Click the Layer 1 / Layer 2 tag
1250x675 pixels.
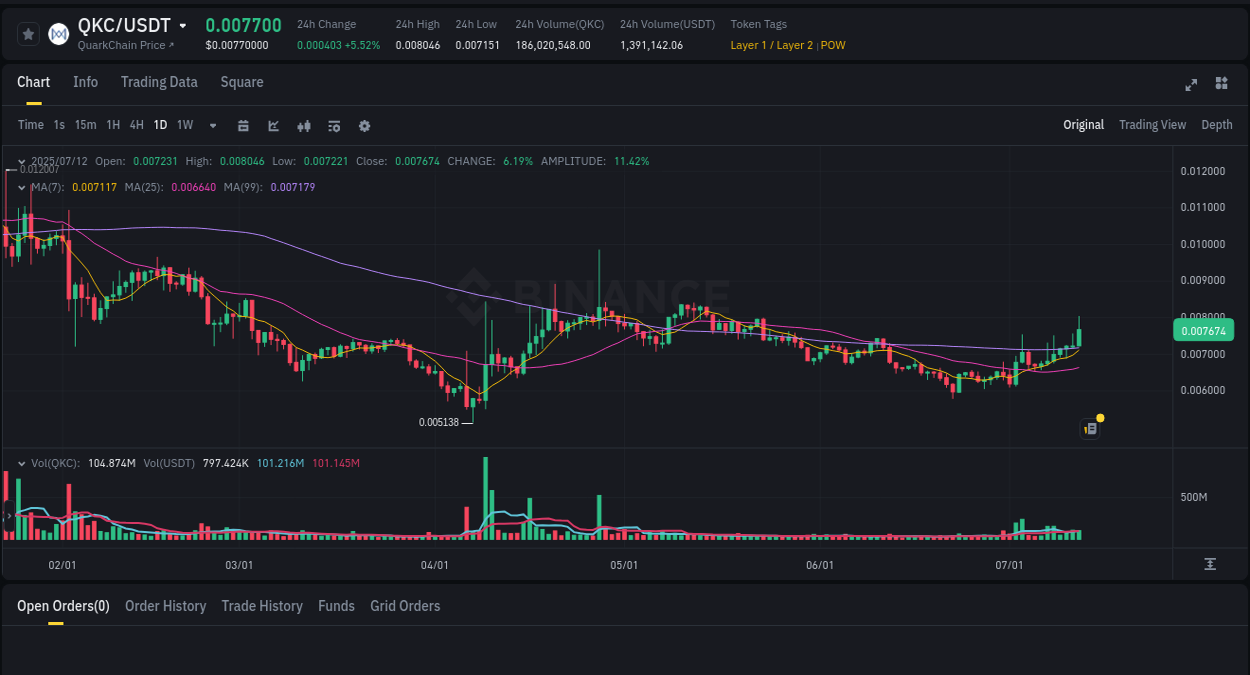(770, 45)
